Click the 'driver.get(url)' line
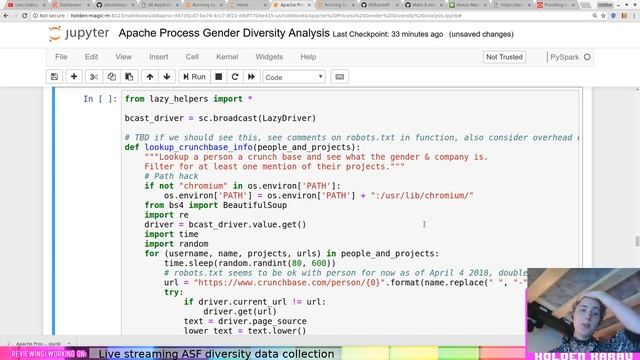 tap(240, 311)
